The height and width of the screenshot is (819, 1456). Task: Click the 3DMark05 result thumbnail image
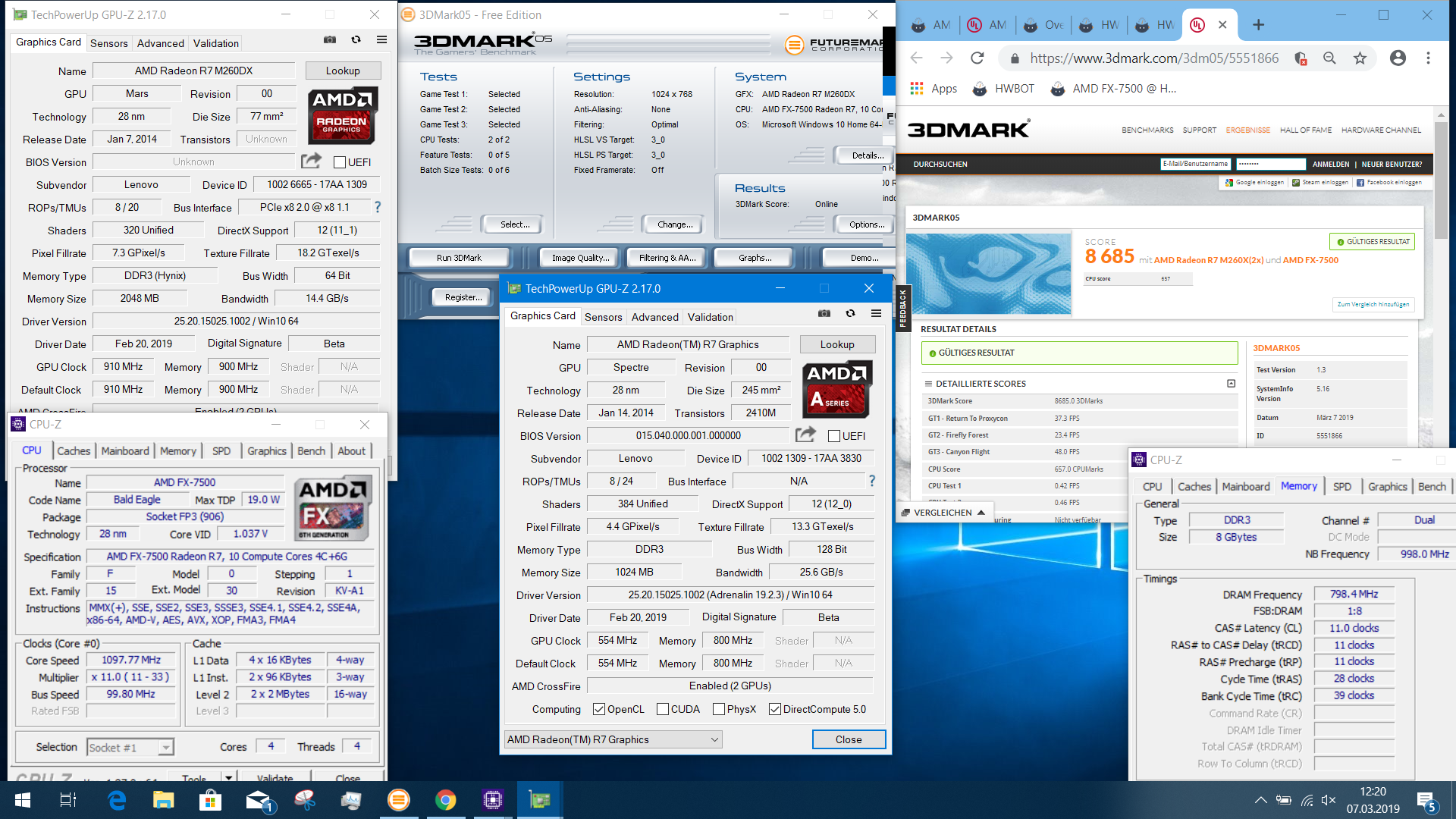coord(989,274)
